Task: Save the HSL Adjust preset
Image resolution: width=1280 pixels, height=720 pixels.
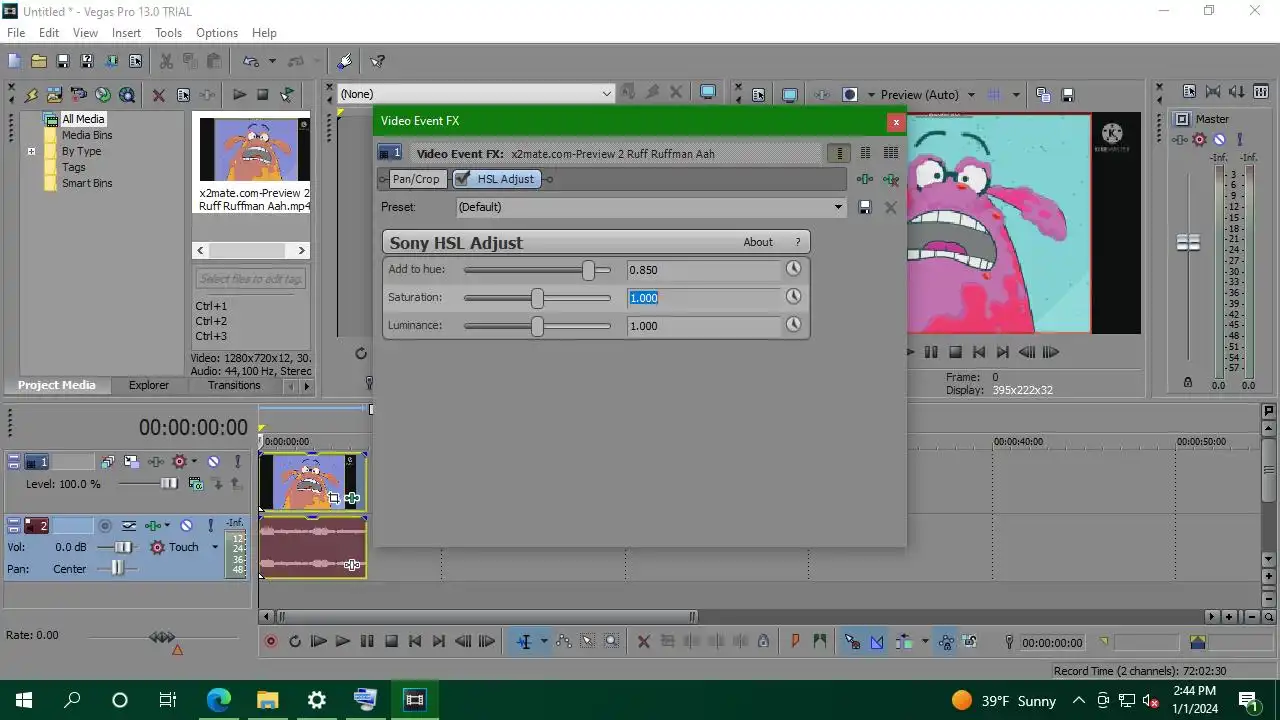Action: (x=865, y=207)
